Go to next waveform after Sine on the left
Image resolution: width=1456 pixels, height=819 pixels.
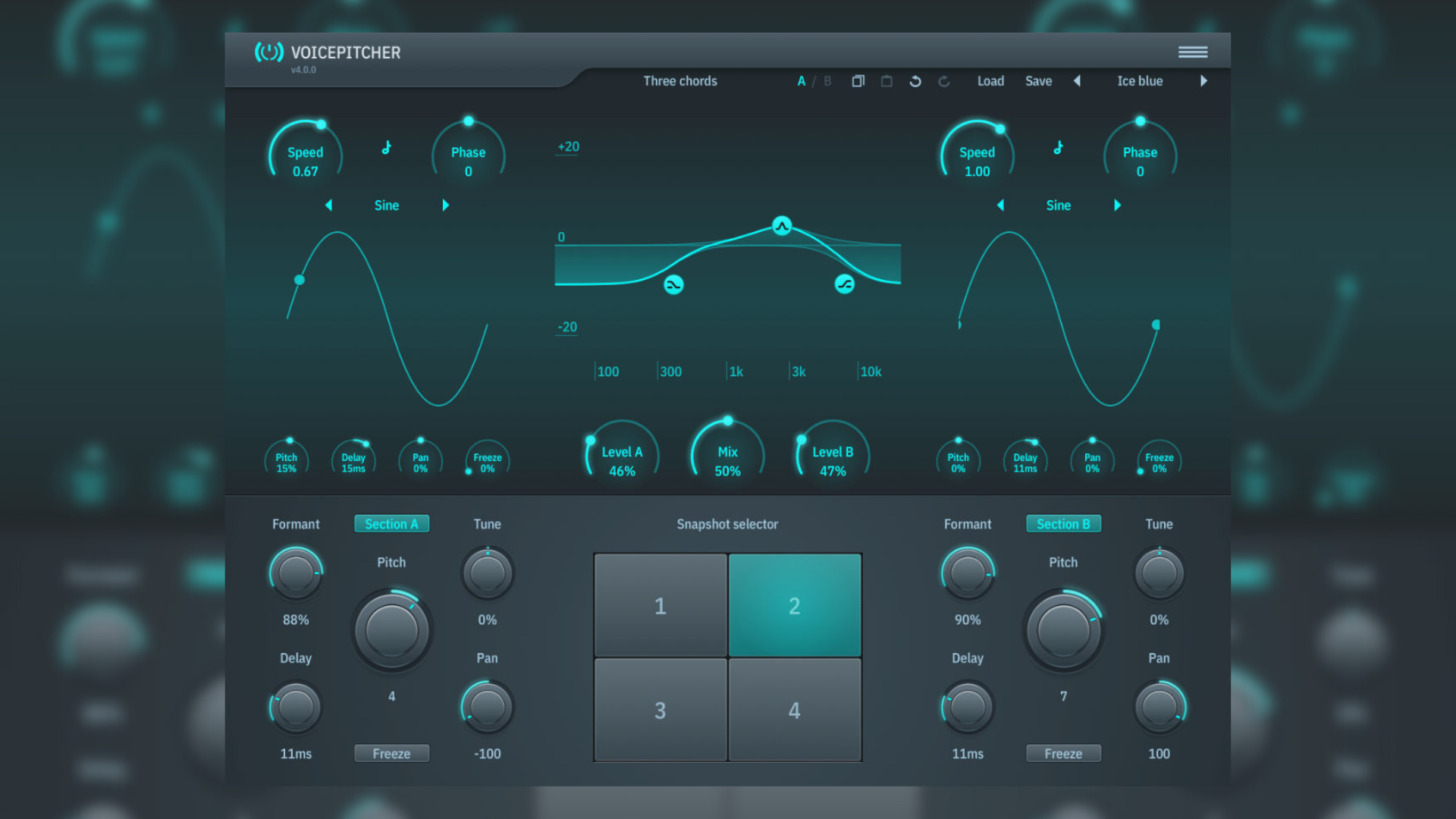point(445,205)
